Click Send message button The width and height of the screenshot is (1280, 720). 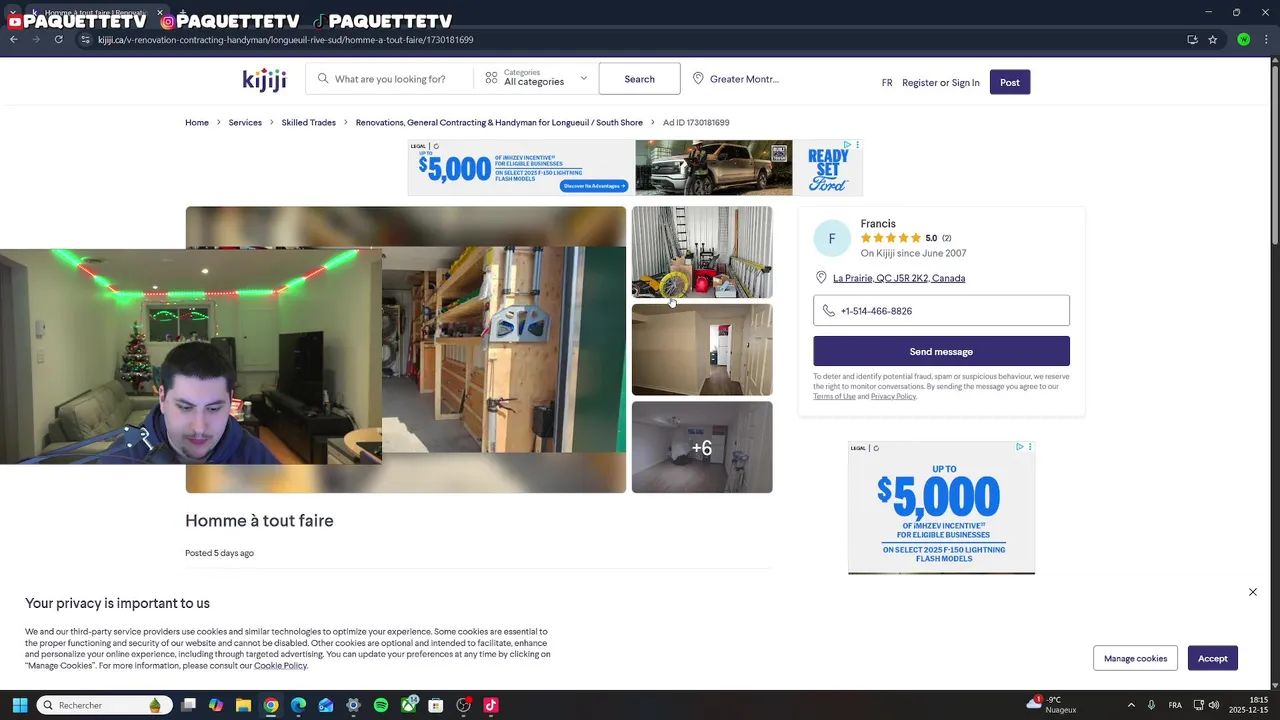941,351
